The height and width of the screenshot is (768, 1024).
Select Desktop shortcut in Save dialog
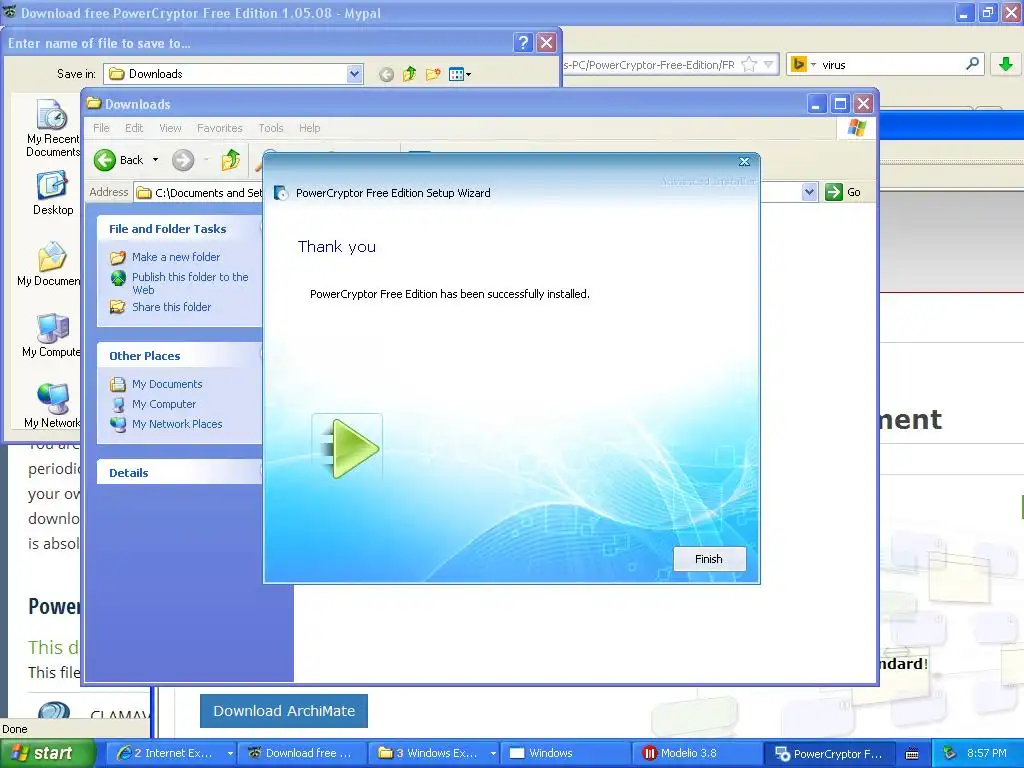pyautogui.click(x=52, y=193)
